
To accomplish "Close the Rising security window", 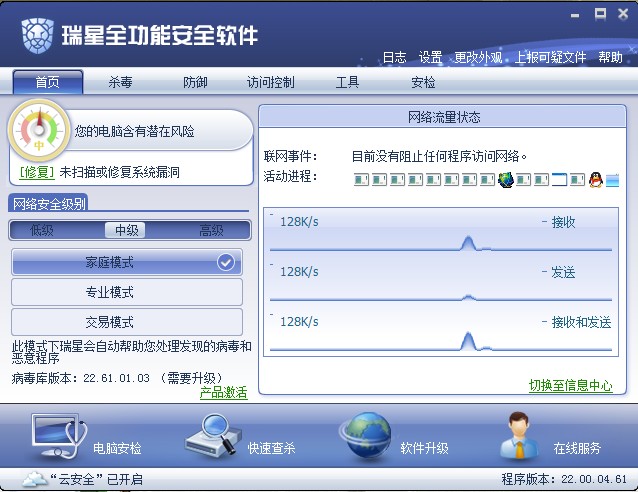I will point(623,14).
